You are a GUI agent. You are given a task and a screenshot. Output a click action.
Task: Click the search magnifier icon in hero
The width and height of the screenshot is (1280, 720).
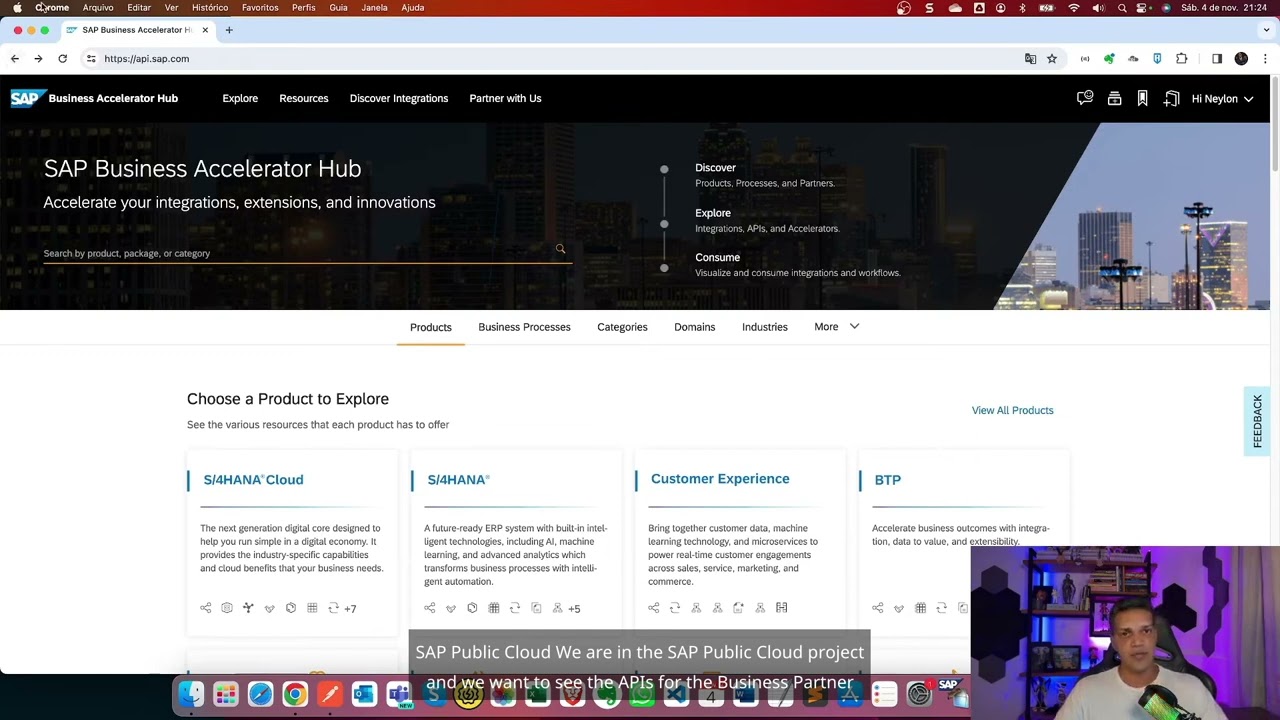(x=560, y=249)
